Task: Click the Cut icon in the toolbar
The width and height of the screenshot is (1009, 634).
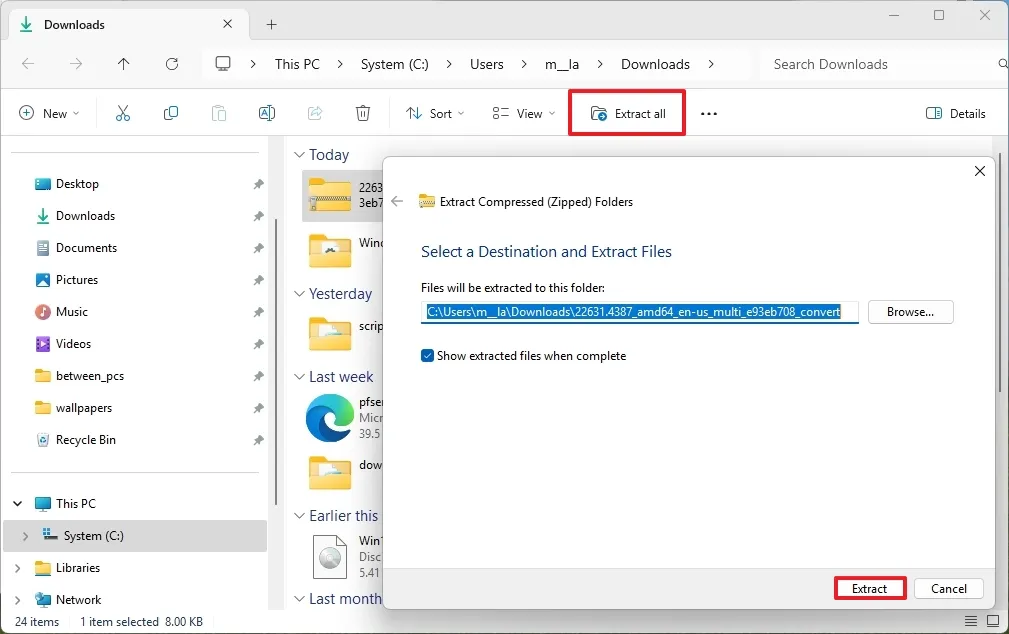Action: point(122,113)
